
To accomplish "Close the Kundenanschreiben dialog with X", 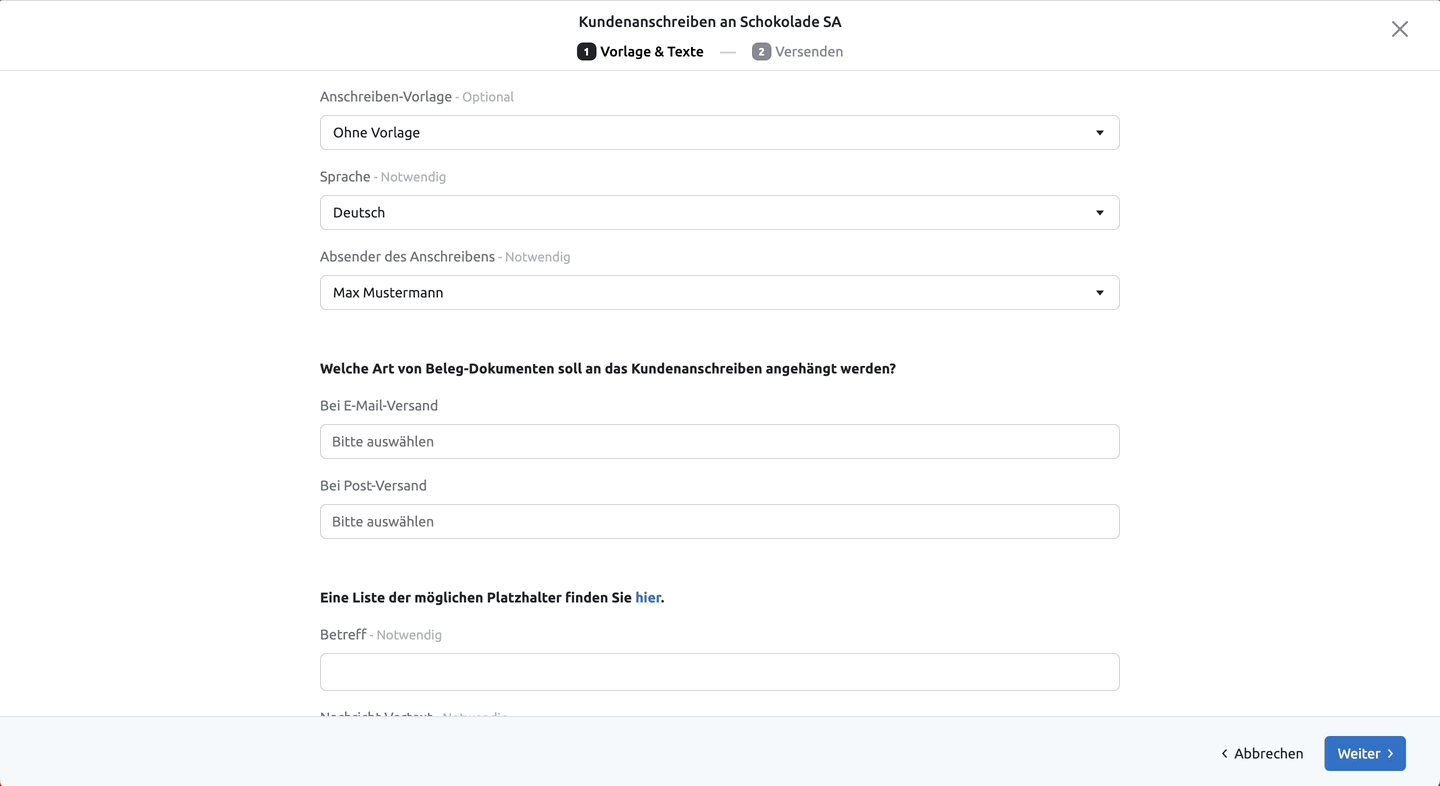I will [1400, 29].
